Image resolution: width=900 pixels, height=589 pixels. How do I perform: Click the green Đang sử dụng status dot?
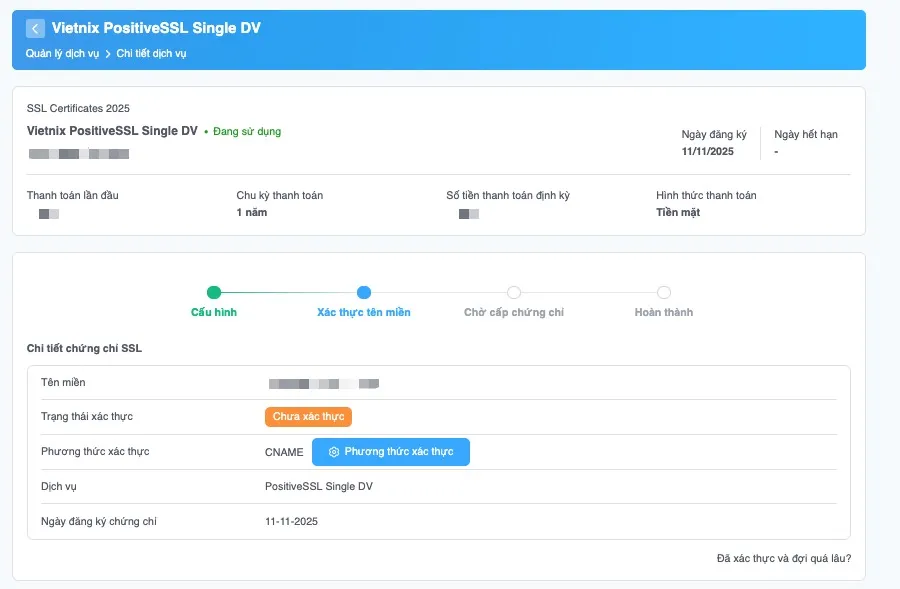(x=206, y=132)
